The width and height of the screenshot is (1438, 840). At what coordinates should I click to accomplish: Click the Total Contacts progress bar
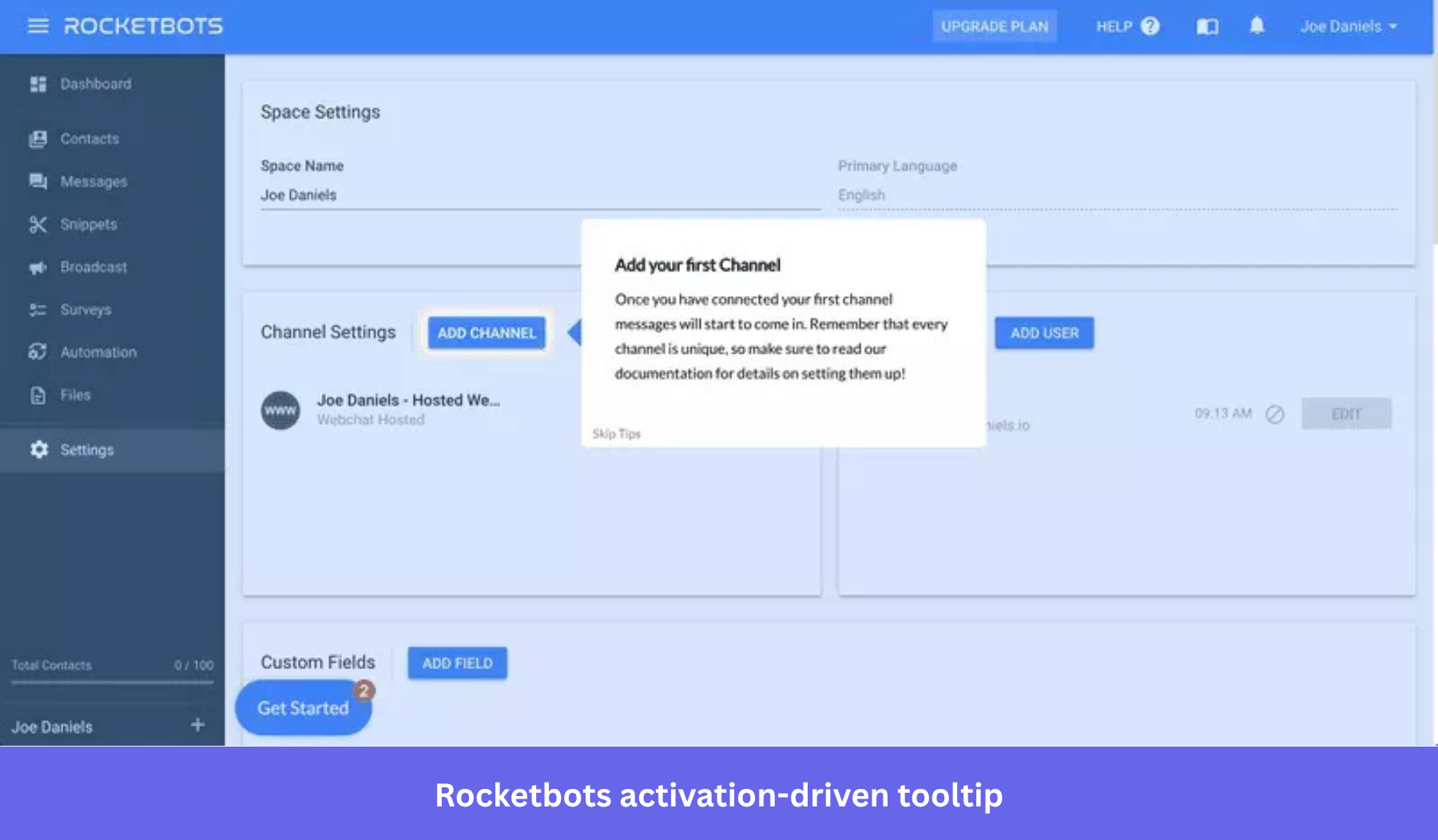112,683
